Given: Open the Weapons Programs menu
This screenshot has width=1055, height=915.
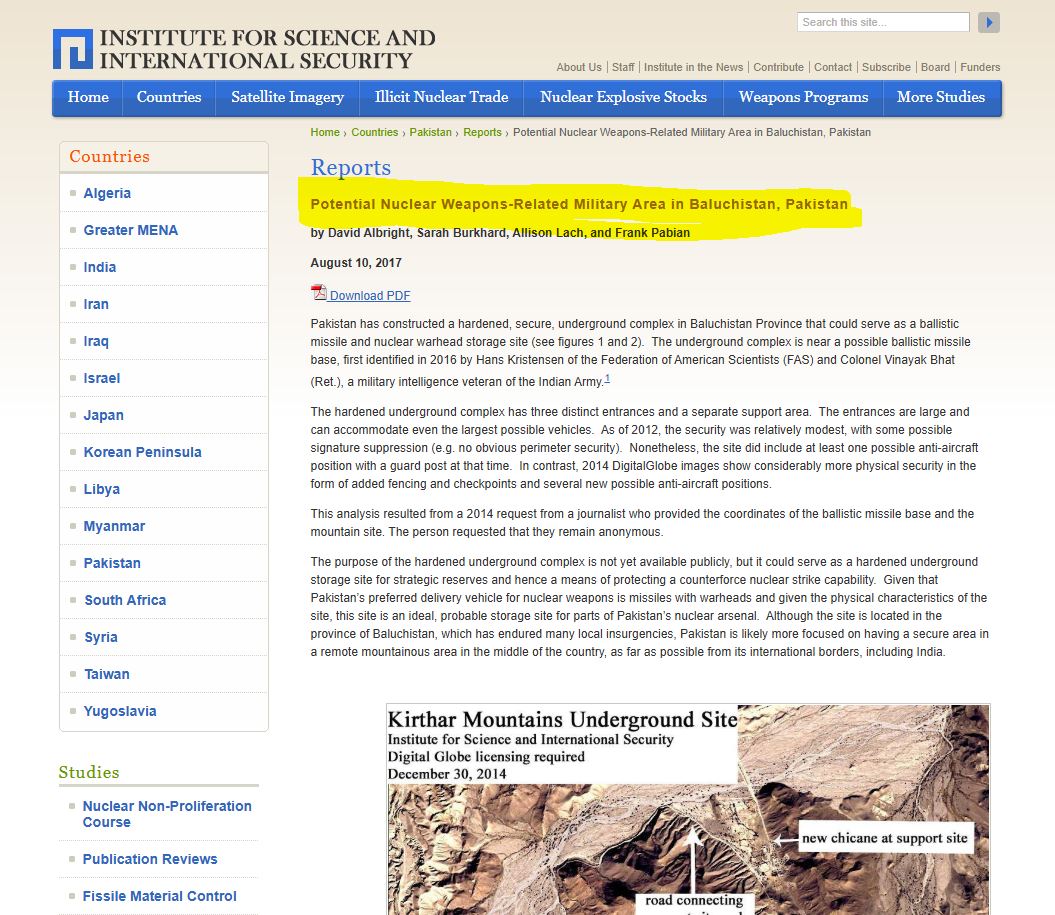Looking at the screenshot, I should pos(803,98).
